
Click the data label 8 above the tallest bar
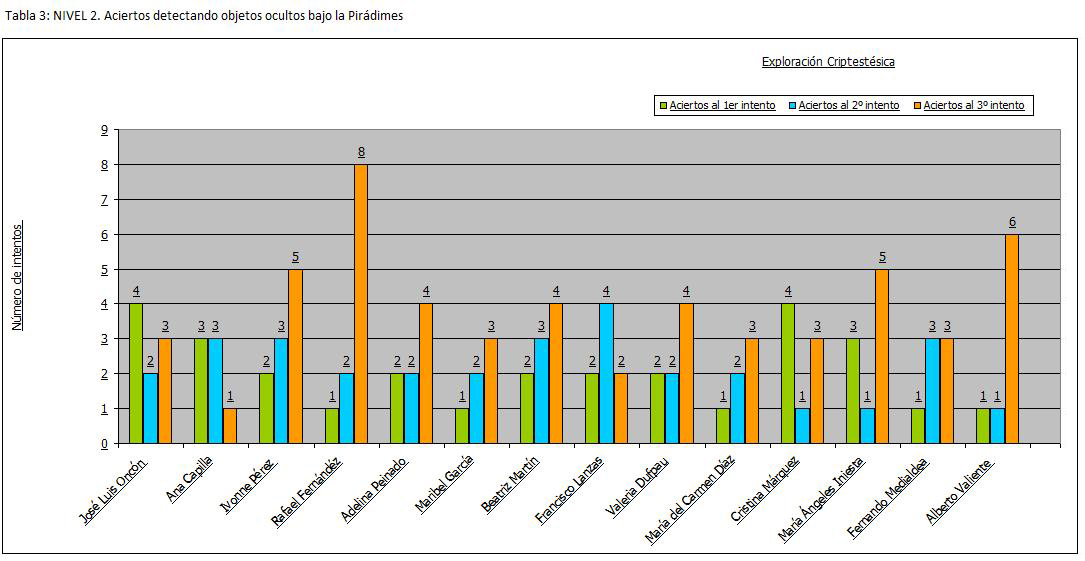coord(361,152)
